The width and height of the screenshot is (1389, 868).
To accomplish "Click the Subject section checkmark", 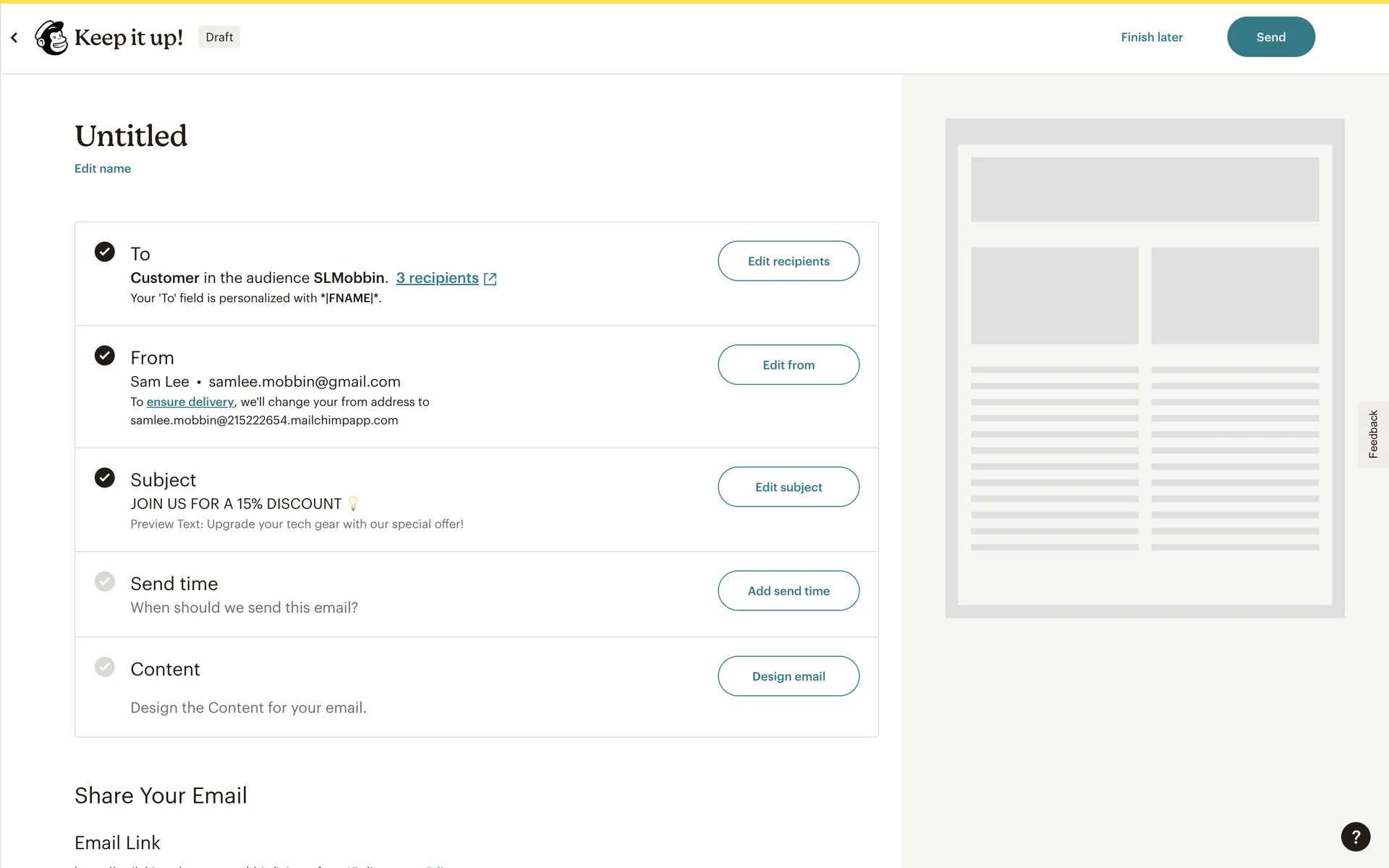I will [105, 477].
